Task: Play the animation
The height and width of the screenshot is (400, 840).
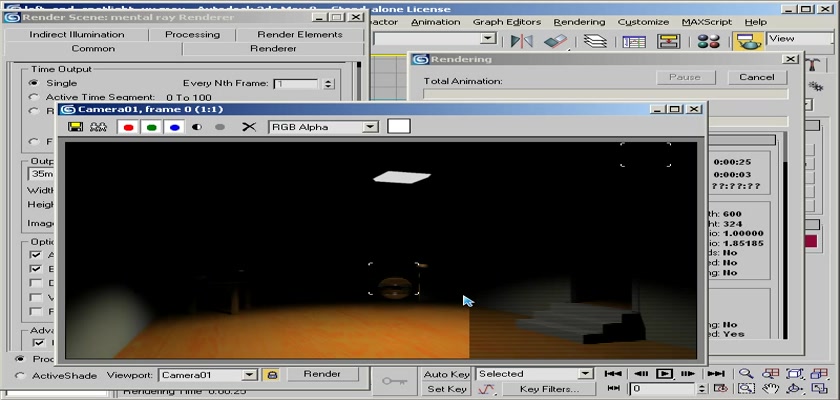Action: [x=664, y=374]
